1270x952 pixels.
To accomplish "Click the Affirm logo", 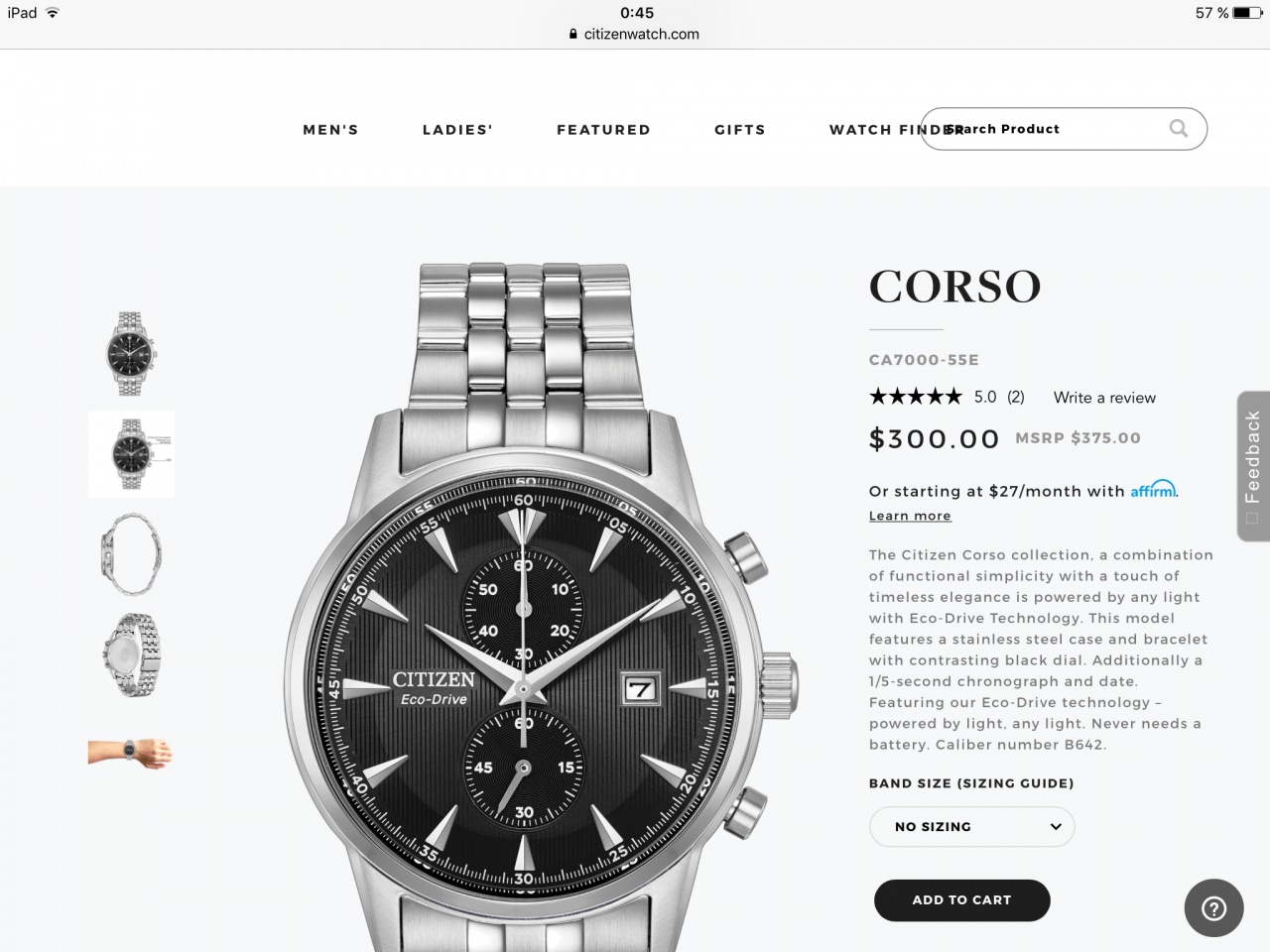I will [x=1153, y=489].
